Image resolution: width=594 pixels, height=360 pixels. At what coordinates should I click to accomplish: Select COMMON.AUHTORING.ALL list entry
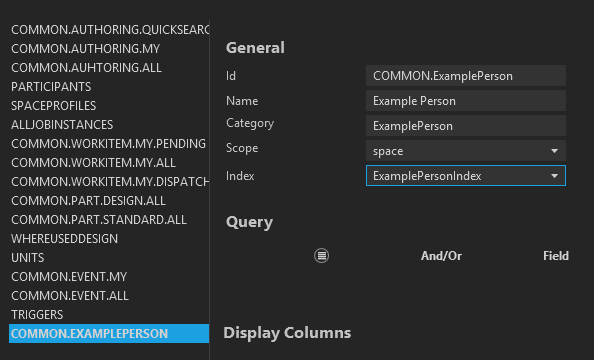click(x=109, y=67)
